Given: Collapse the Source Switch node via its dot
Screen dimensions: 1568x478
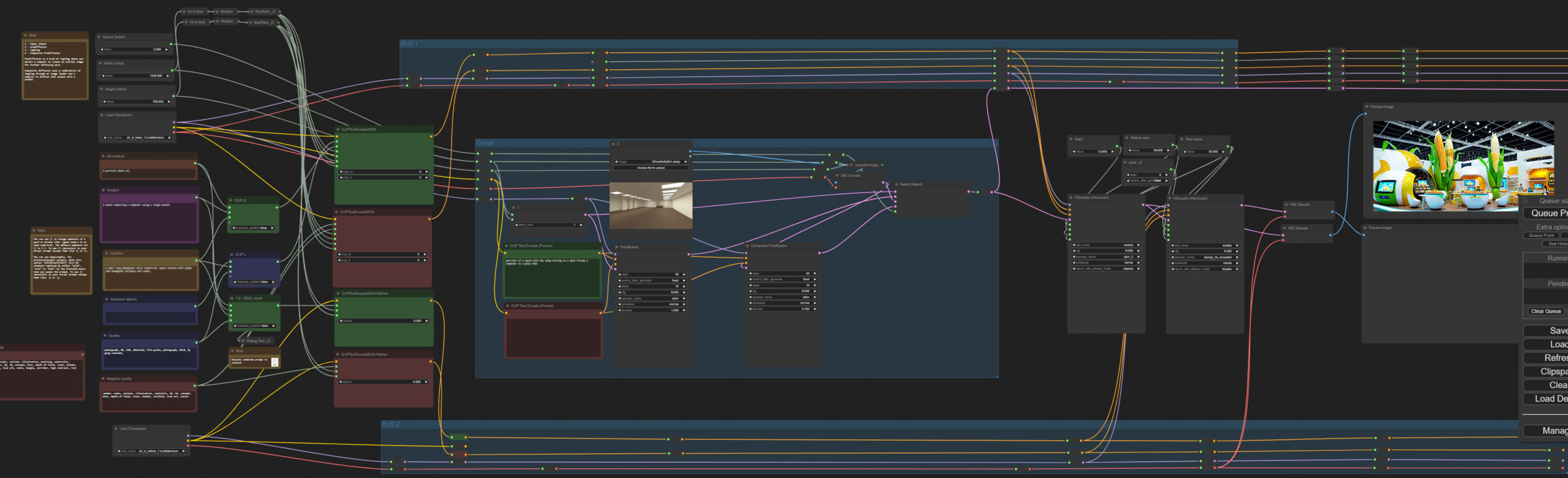Looking at the screenshot, I should pos(99,37).
